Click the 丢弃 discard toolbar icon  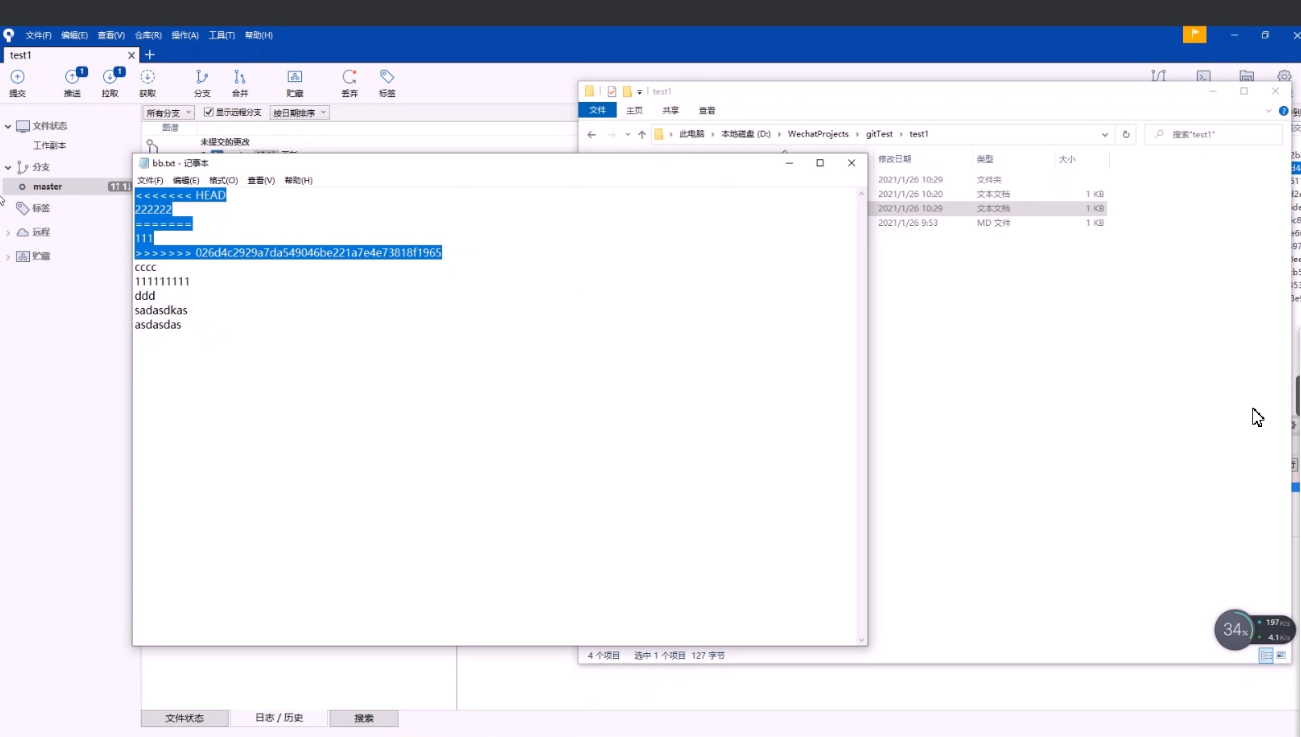[x=349, y=77]
